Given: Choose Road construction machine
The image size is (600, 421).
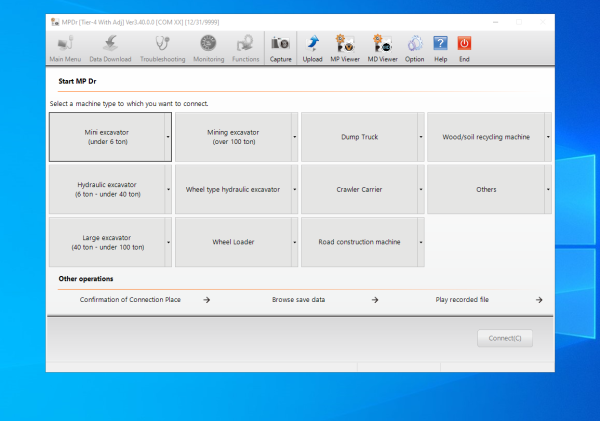Looking at the screenshot, I should tap(359, 242).
